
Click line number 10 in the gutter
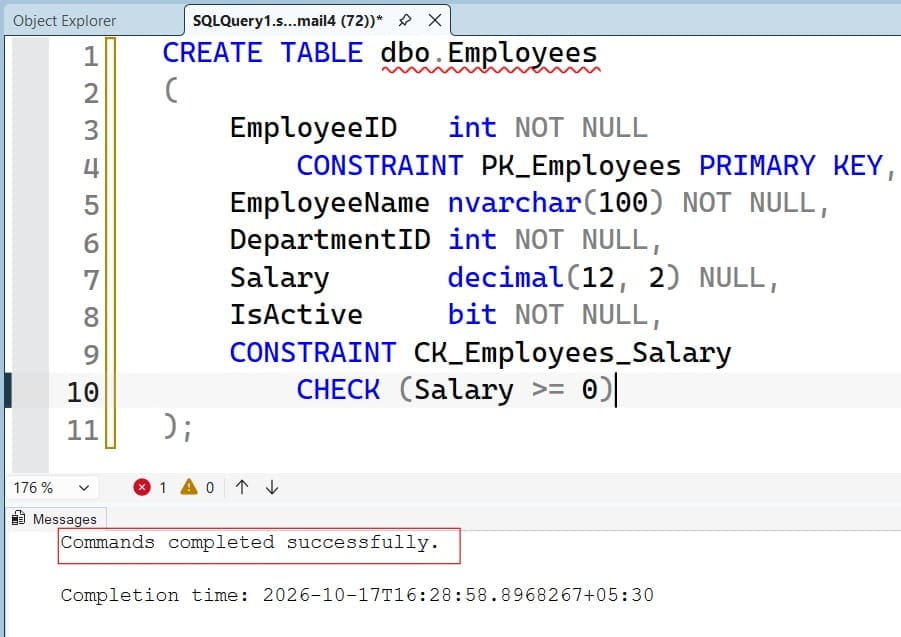(x=83, y=393)
